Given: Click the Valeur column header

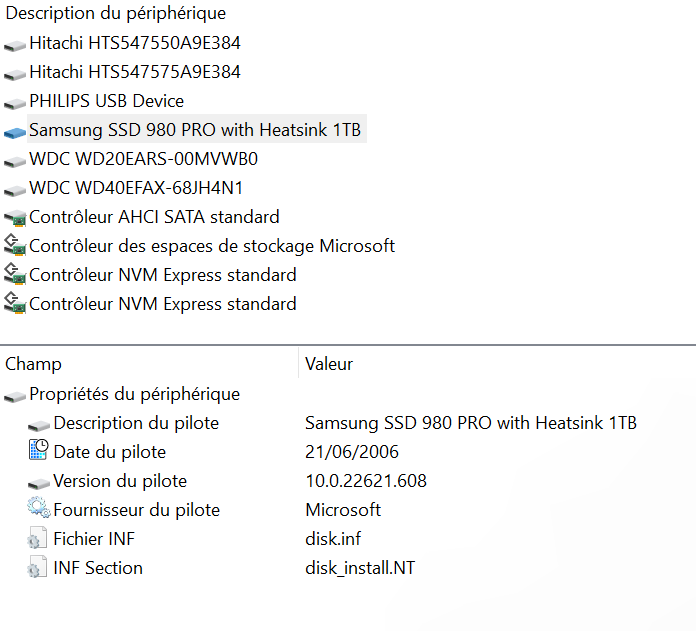Looking at the screenshot, I should [x=329, y=364].
